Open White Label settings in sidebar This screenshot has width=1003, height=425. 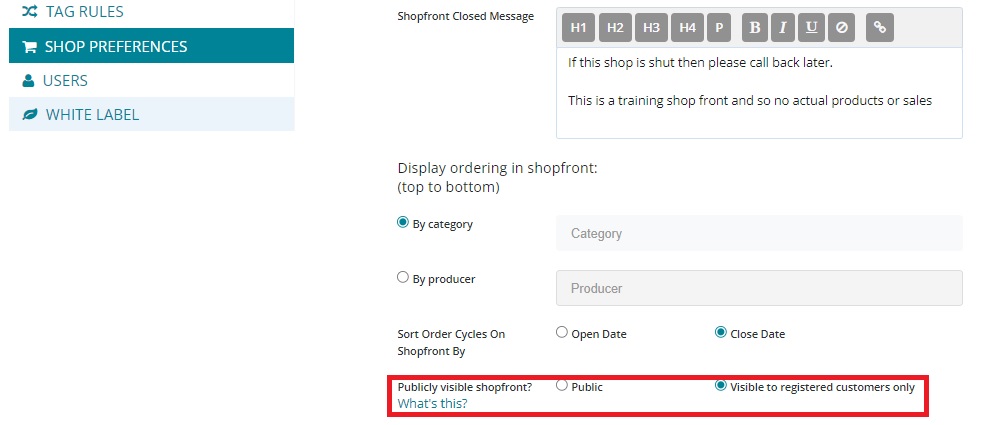tap(92, 114)
